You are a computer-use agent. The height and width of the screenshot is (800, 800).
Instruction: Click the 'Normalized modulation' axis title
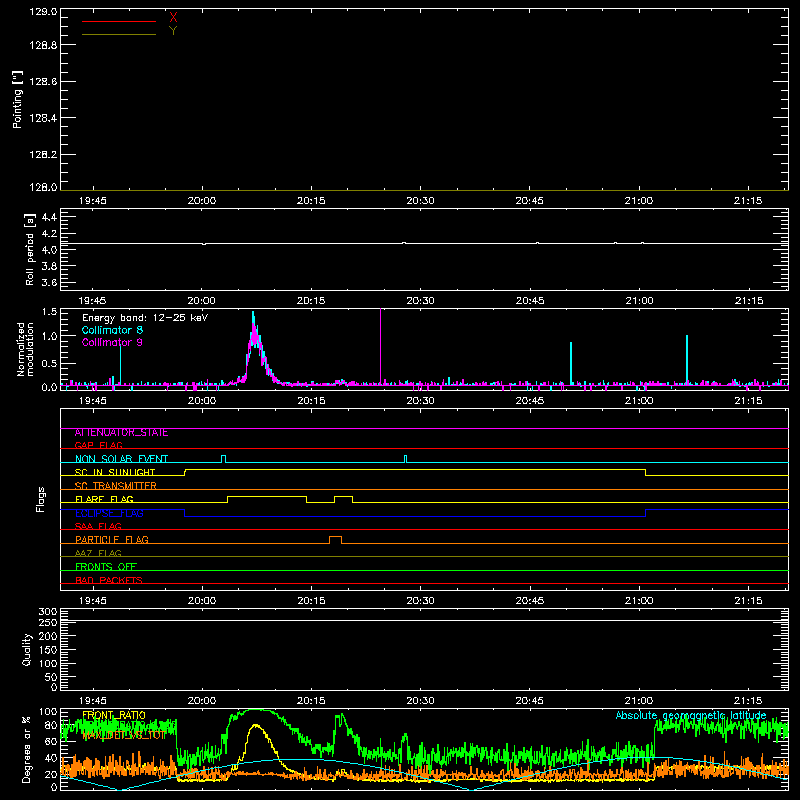point(26,349)
